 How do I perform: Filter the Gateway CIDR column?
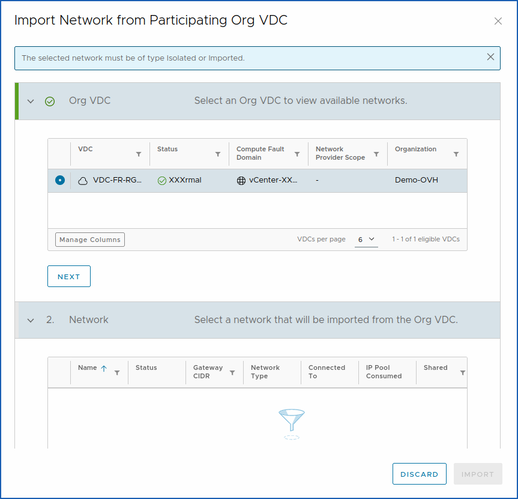click(x=232, y=373)
